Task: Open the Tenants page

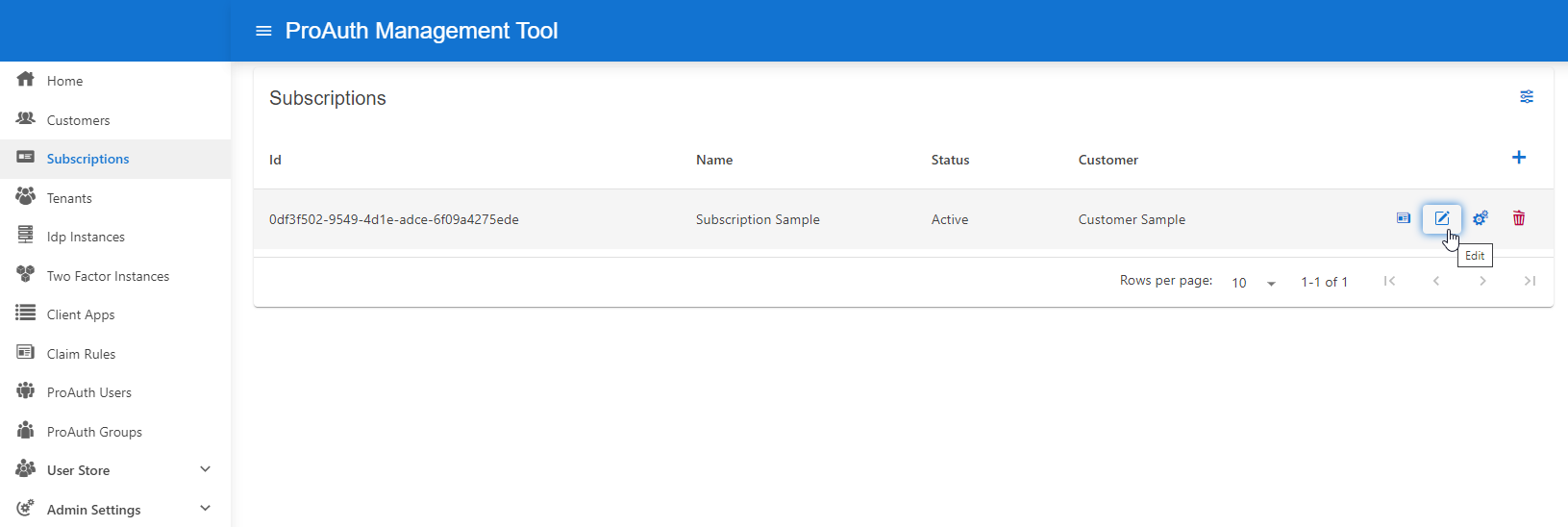Action: click(x=69, y=198)
